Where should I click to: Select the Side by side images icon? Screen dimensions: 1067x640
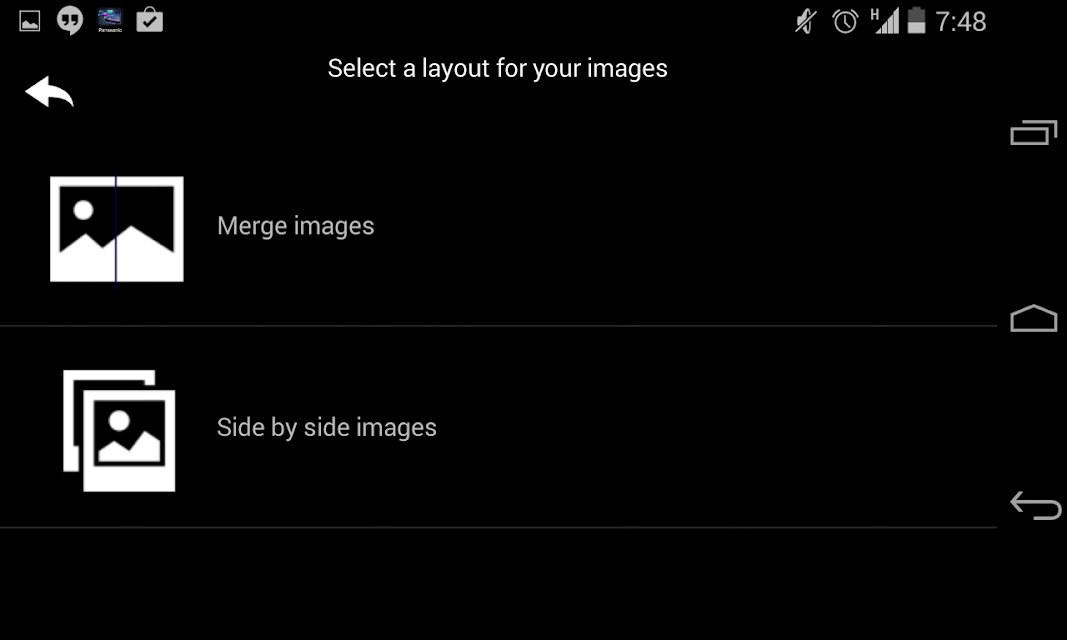(x=119, y=431)
